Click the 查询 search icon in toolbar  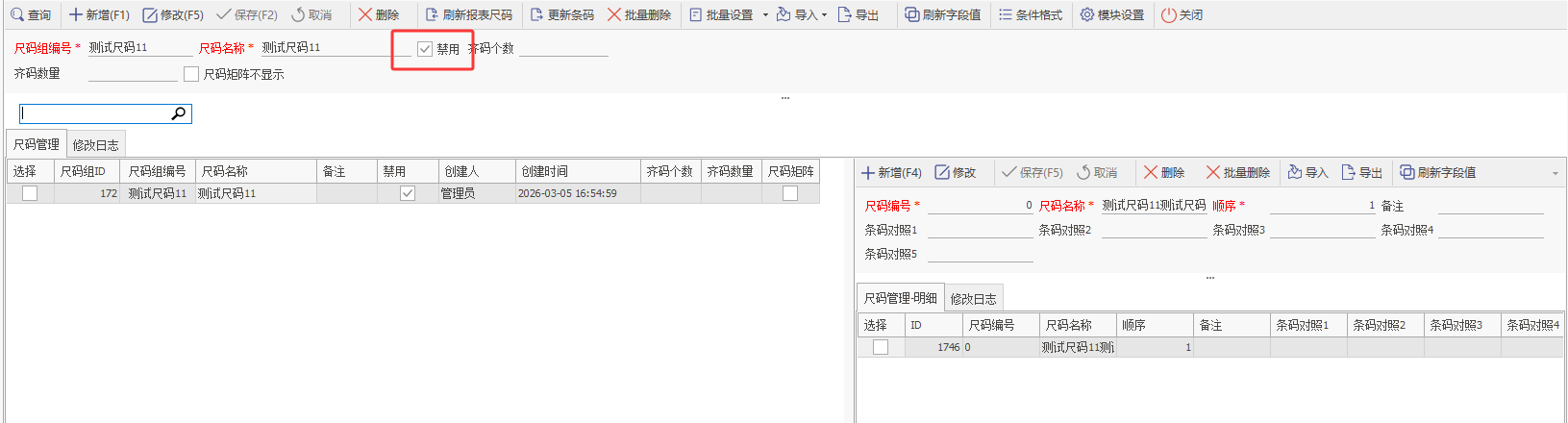click(17, 14)
